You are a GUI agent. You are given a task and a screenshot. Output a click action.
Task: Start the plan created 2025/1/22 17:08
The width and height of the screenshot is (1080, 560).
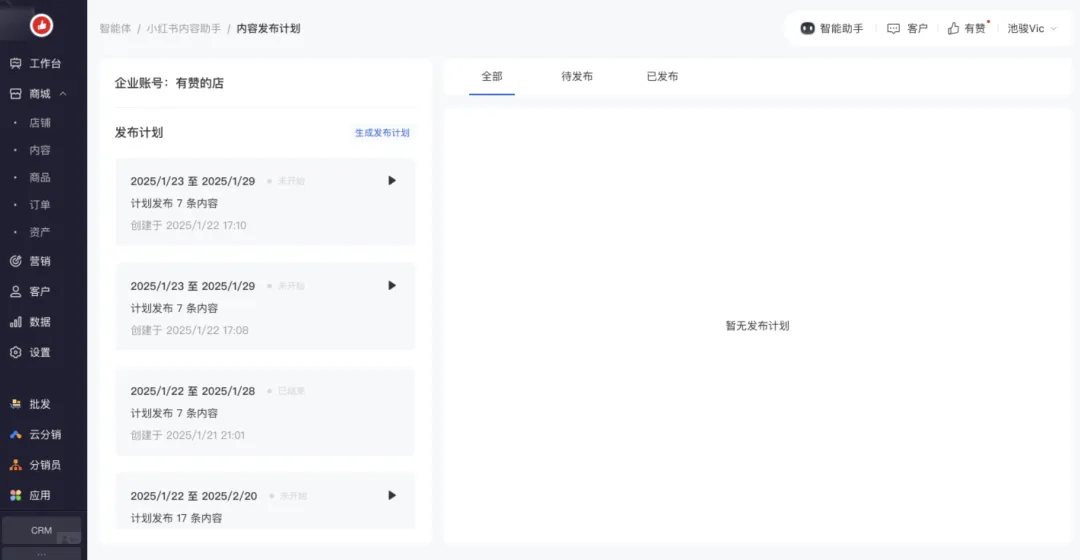tap(392, 286)
